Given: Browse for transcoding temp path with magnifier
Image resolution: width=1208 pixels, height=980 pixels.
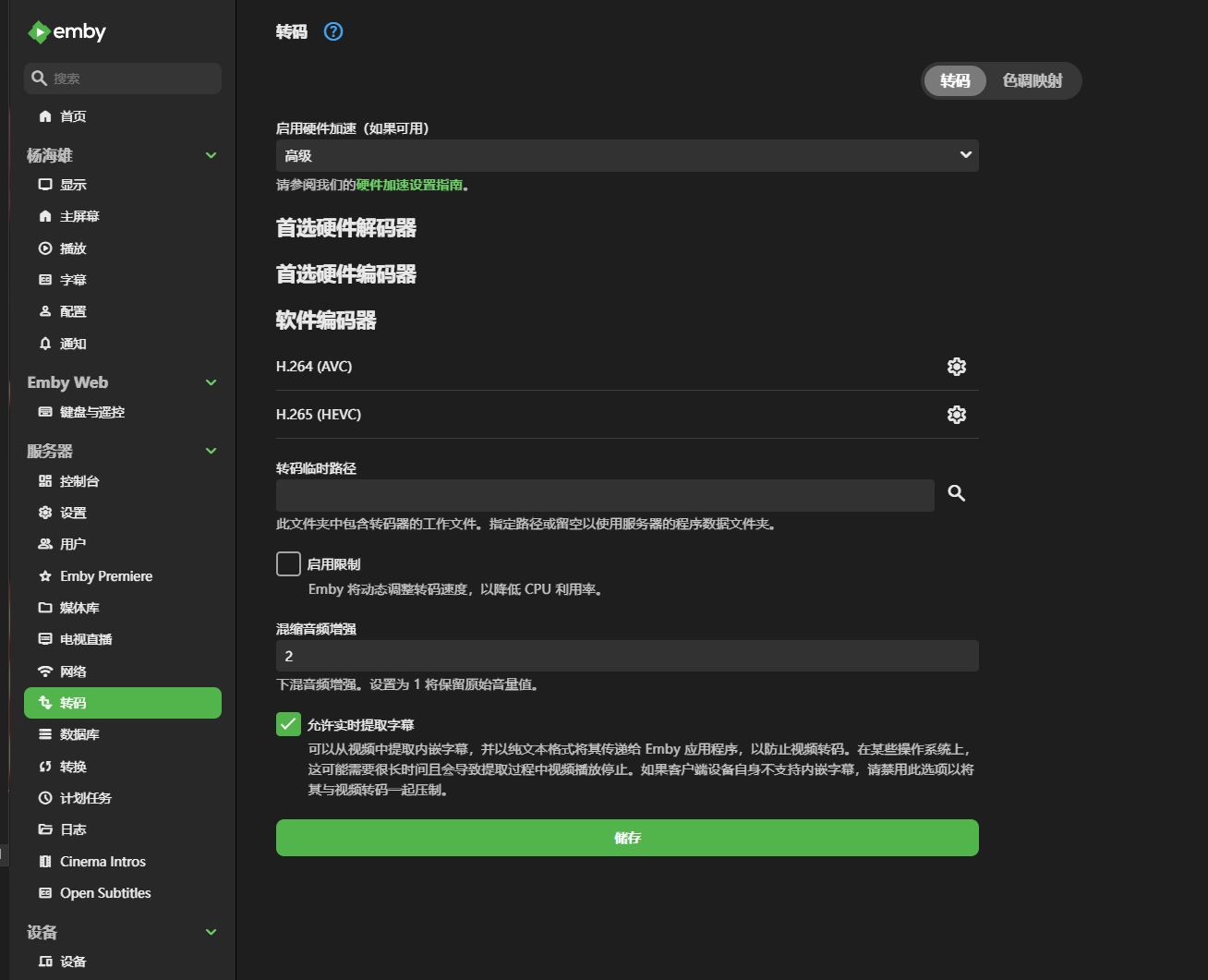Looking at the screenshot, I should [957, 494].
